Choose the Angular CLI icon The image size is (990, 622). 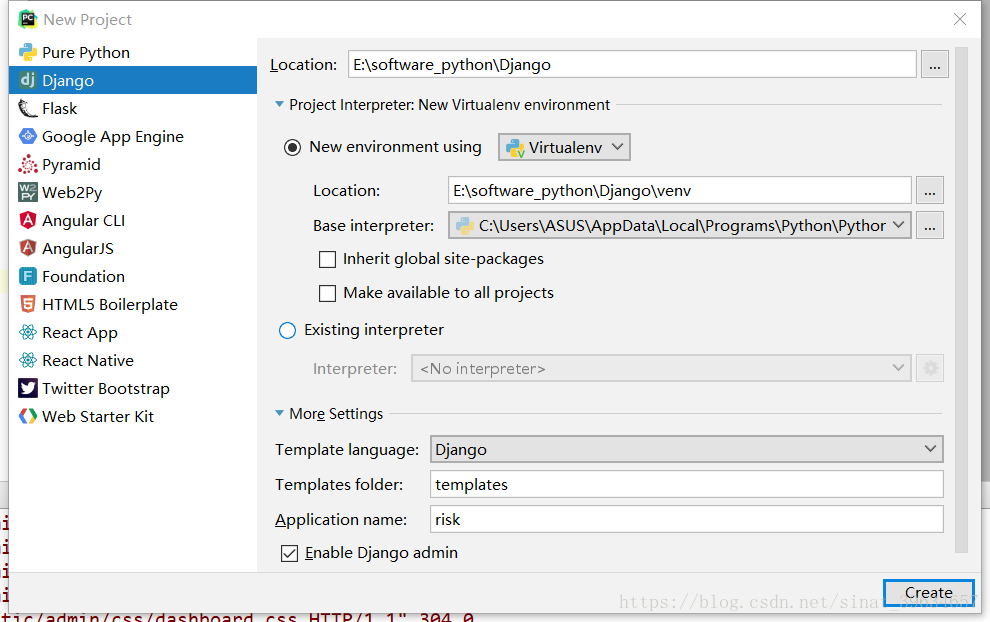pyautogui.click(x=28, y=220)
